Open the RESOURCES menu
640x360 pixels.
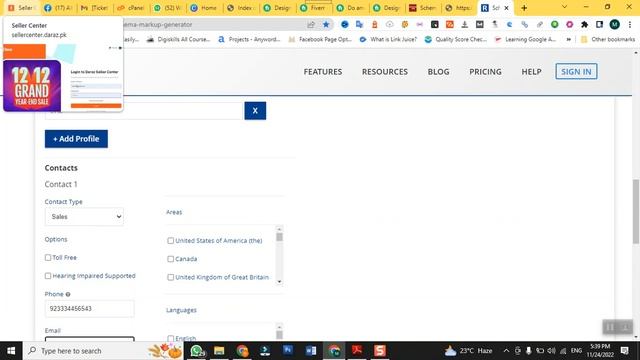[384, 72]
